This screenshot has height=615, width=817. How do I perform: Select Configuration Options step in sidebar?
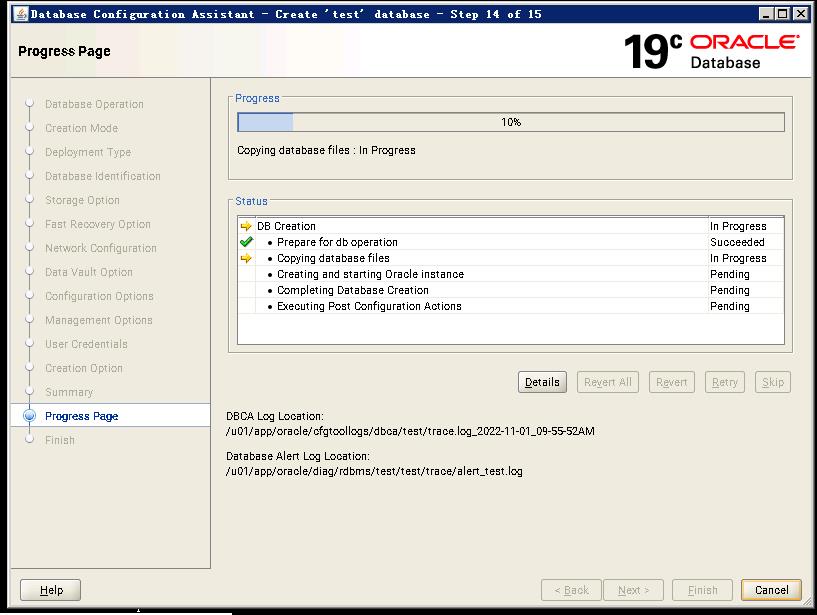(99, 296)
